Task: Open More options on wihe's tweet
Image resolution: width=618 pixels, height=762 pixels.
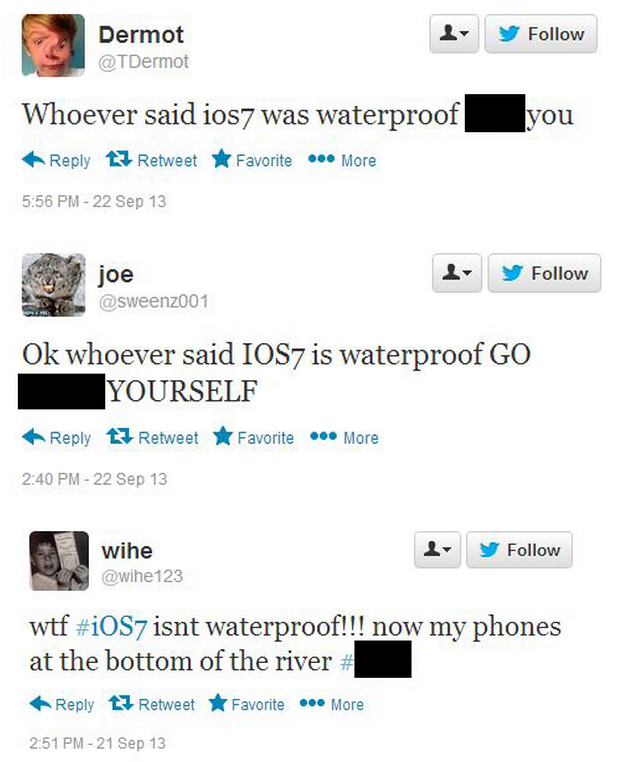Action: coord(332,704)
